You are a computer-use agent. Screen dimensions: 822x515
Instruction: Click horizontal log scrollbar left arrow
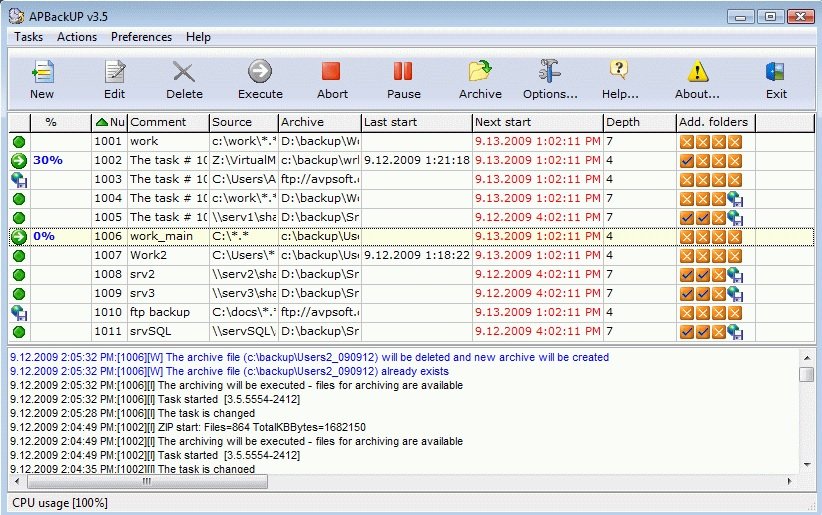[17, 481]
